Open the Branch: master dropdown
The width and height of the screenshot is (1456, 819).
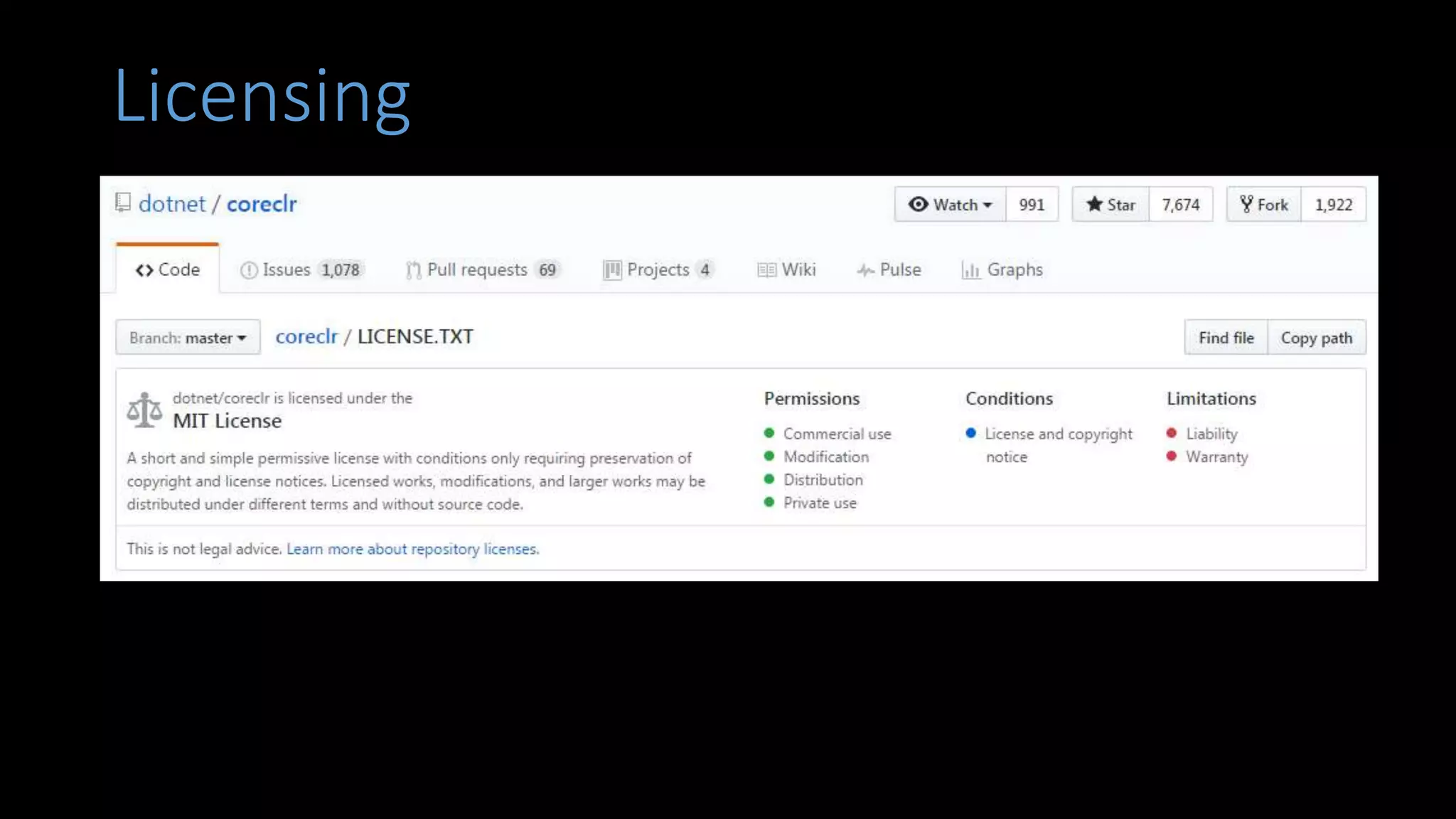point(188,338)
